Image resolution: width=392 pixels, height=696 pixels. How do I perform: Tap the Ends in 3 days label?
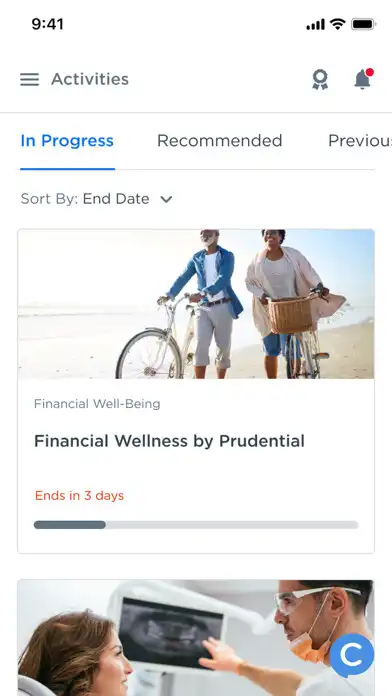pos(79,495)
